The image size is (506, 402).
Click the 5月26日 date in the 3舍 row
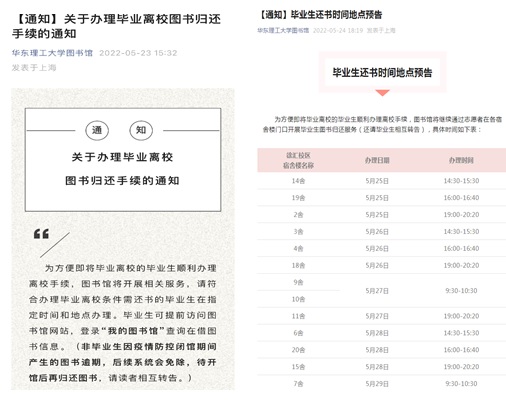coord(377,231)
